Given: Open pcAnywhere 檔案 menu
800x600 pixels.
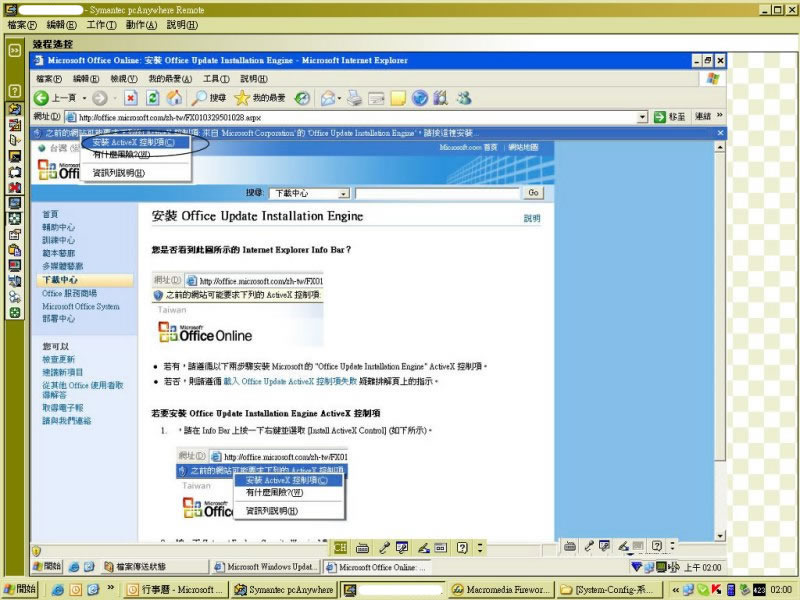Looking at the screenshot, I should click(x=22, y=24).
